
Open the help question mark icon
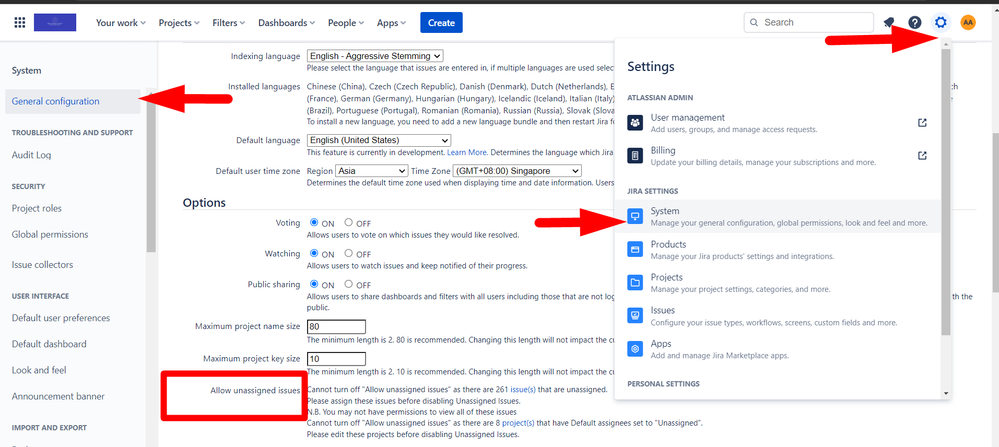[915, 22]
